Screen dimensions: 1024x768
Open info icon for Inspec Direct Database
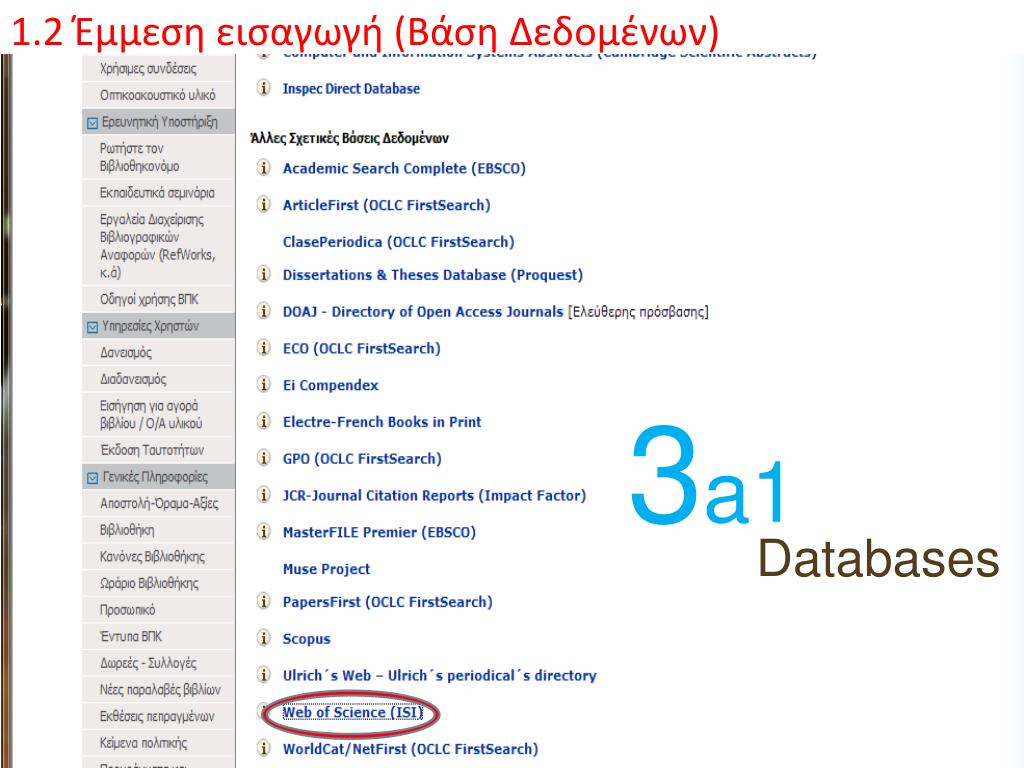[263, 88]
